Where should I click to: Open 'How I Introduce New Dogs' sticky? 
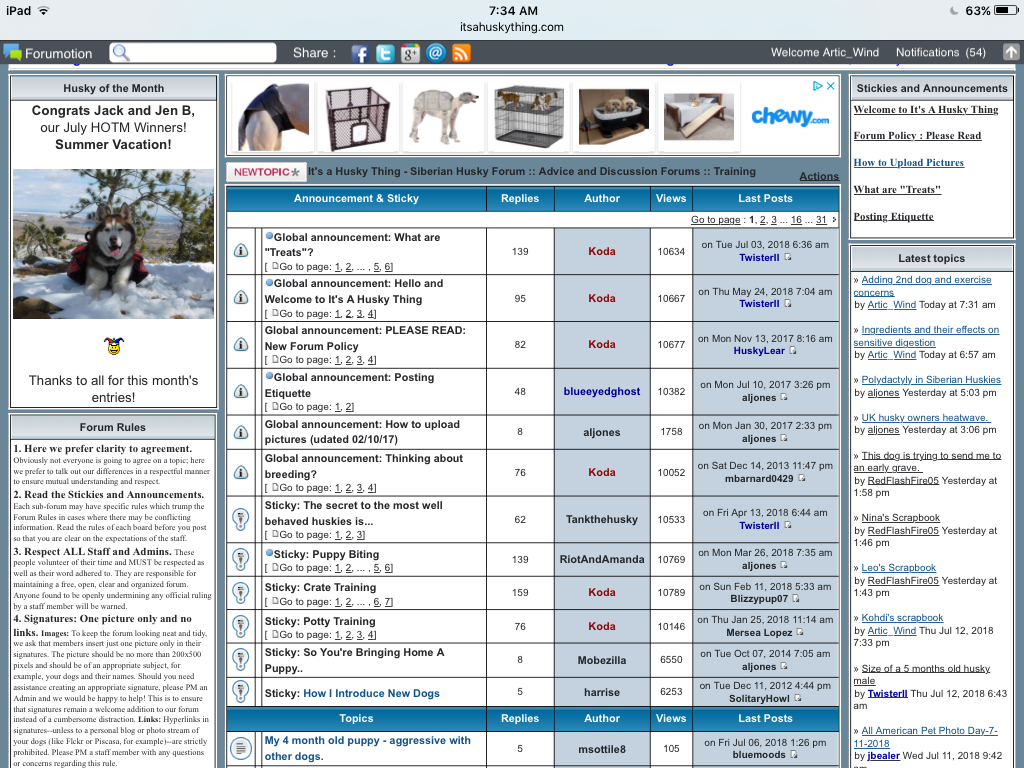click(x=372, y=694)
